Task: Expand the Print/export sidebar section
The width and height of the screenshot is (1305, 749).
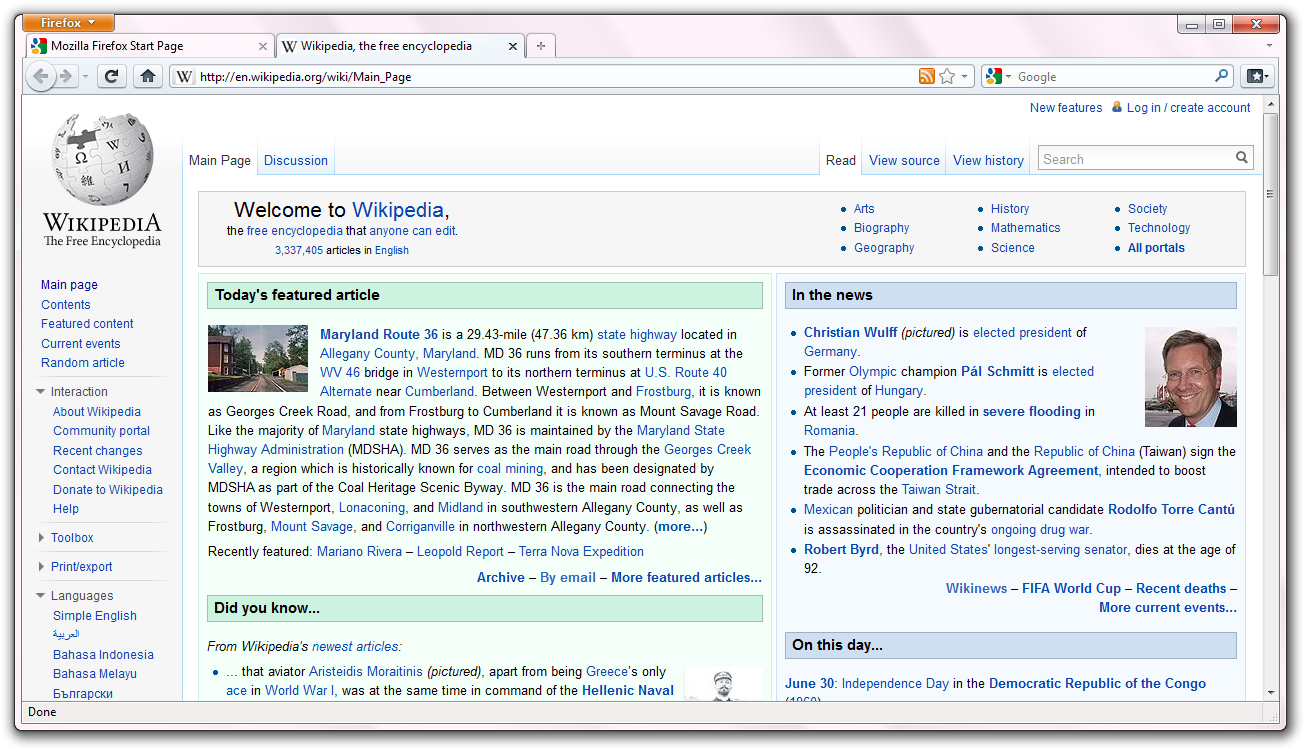Action: click(41, 567)
